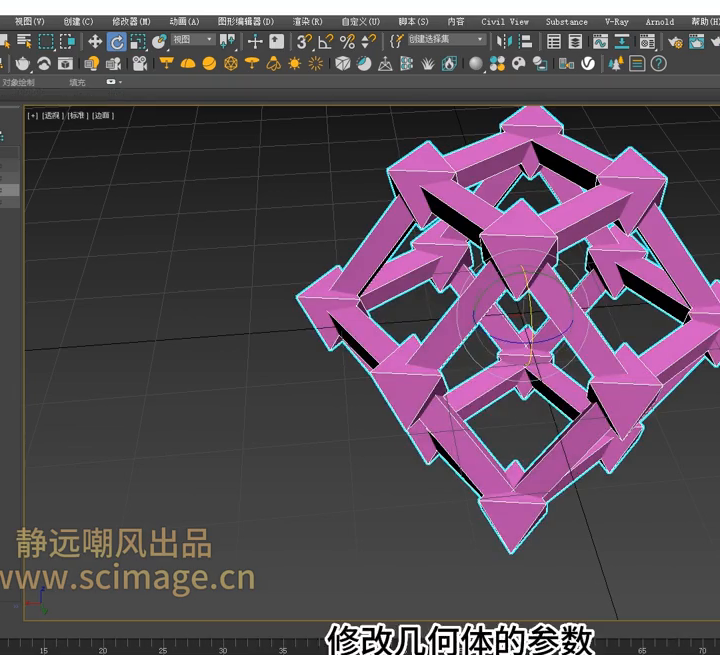The image size is (720, 655).
Task: Open the [标准] viewport quality menu
Action: [x=78, y=116]
